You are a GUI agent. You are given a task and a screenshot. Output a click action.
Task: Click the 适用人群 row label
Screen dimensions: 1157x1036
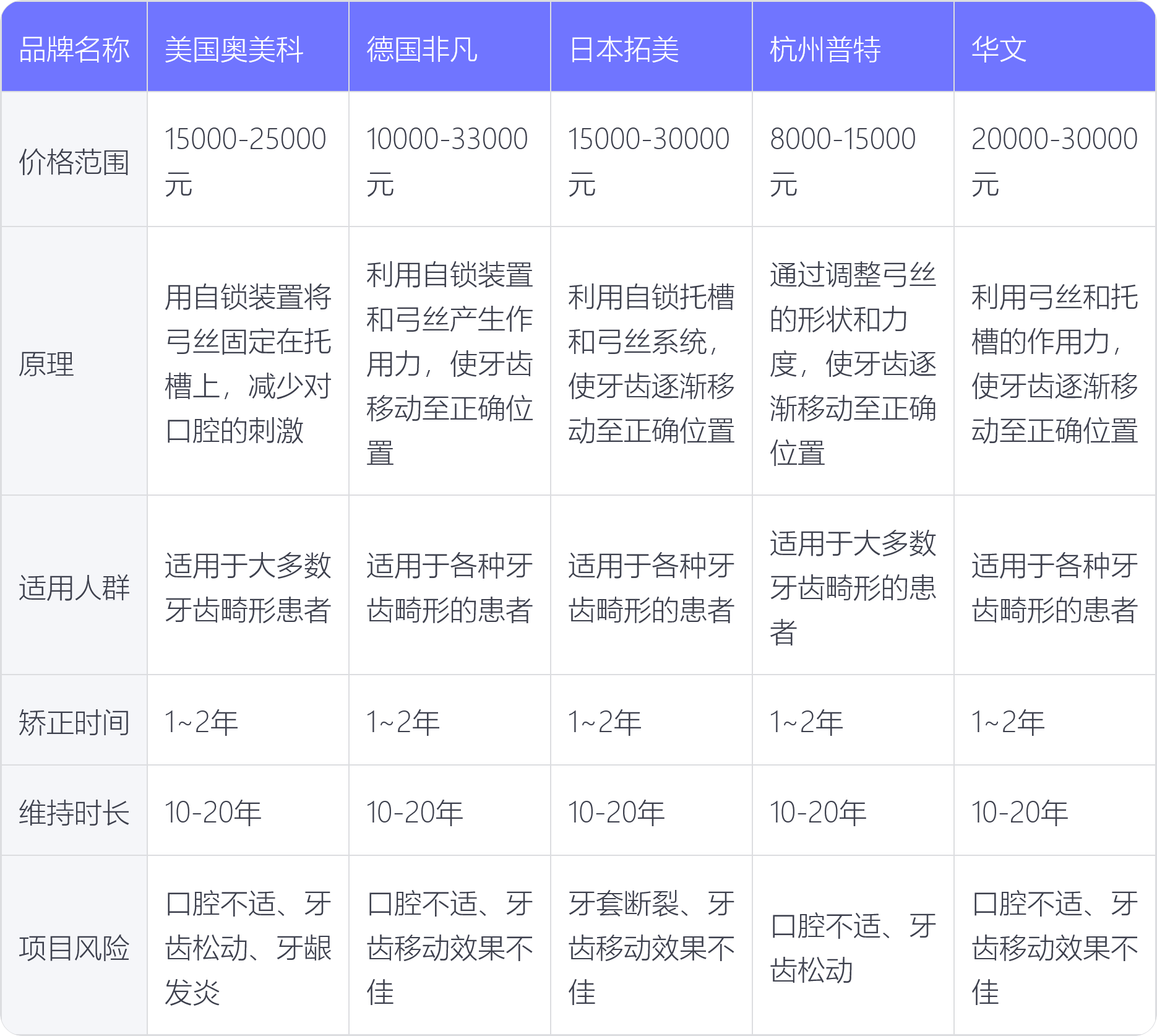[x=74, y=585]
